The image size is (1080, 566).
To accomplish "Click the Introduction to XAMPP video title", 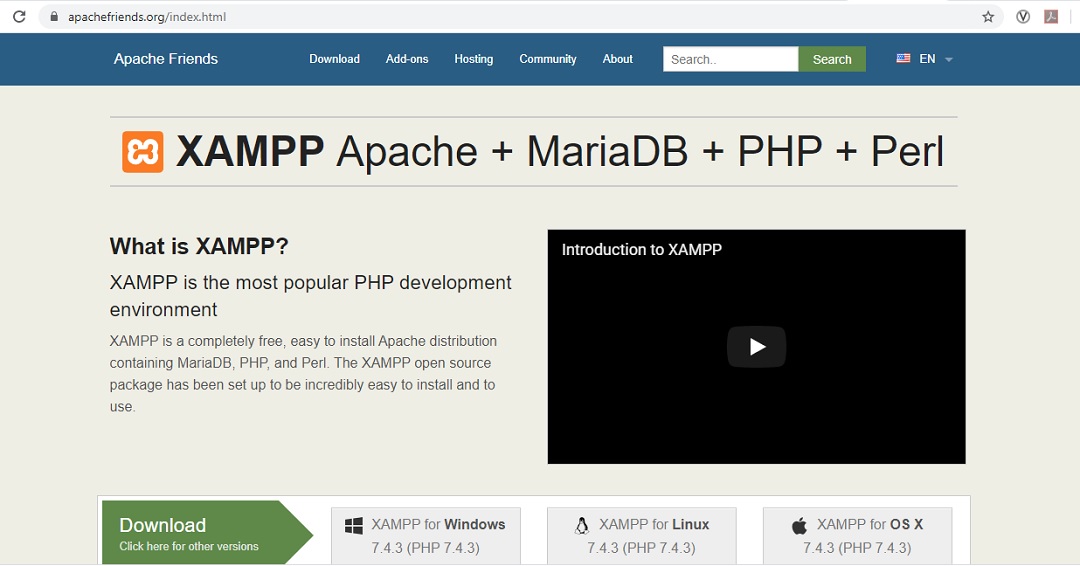I will coord(641,249).
